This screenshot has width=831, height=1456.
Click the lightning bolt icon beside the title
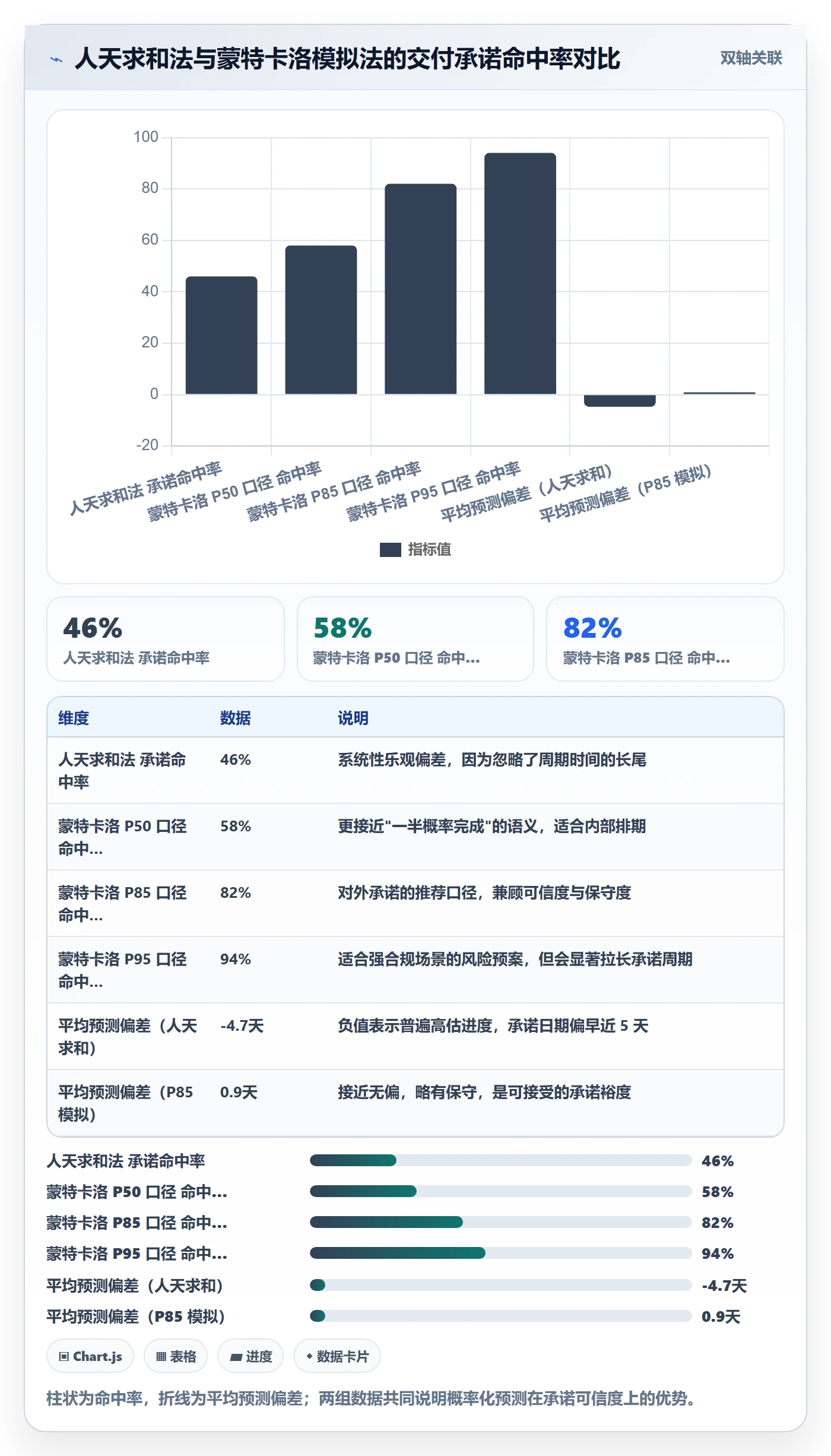tap(56, 59)
